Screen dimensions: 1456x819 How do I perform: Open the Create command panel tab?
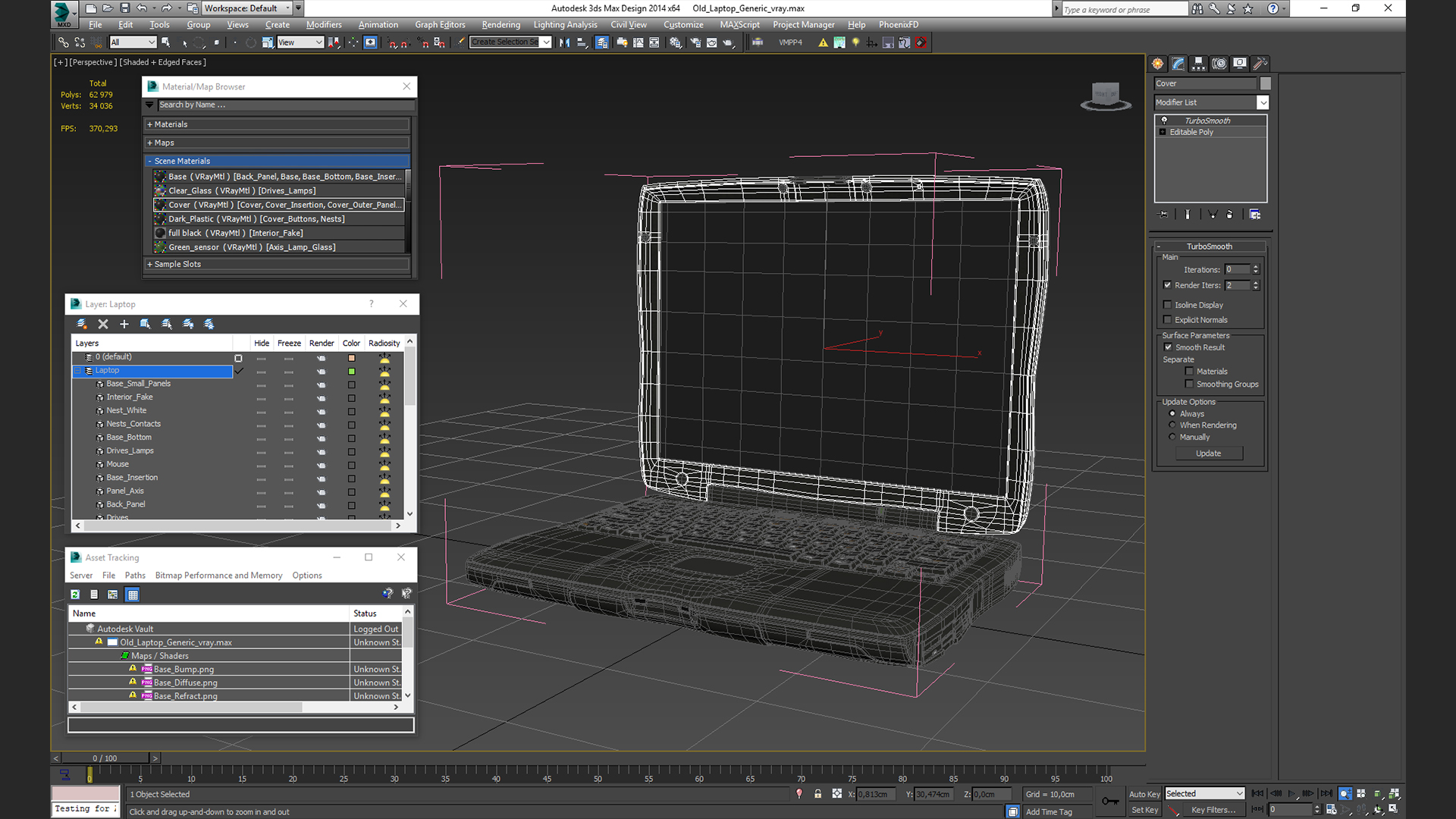(x=1157, y=64)
